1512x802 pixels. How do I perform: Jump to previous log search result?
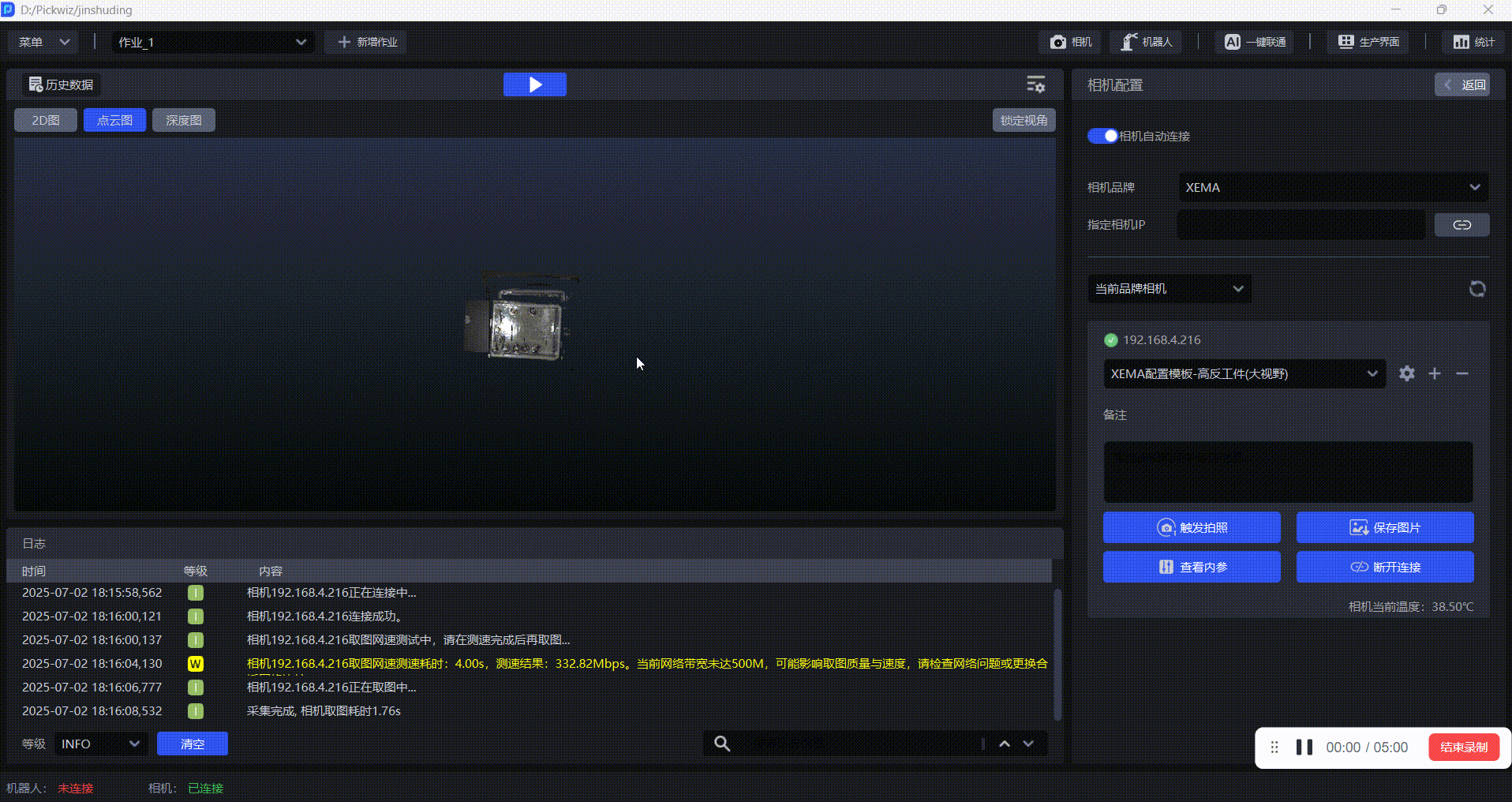point(1005,744)
